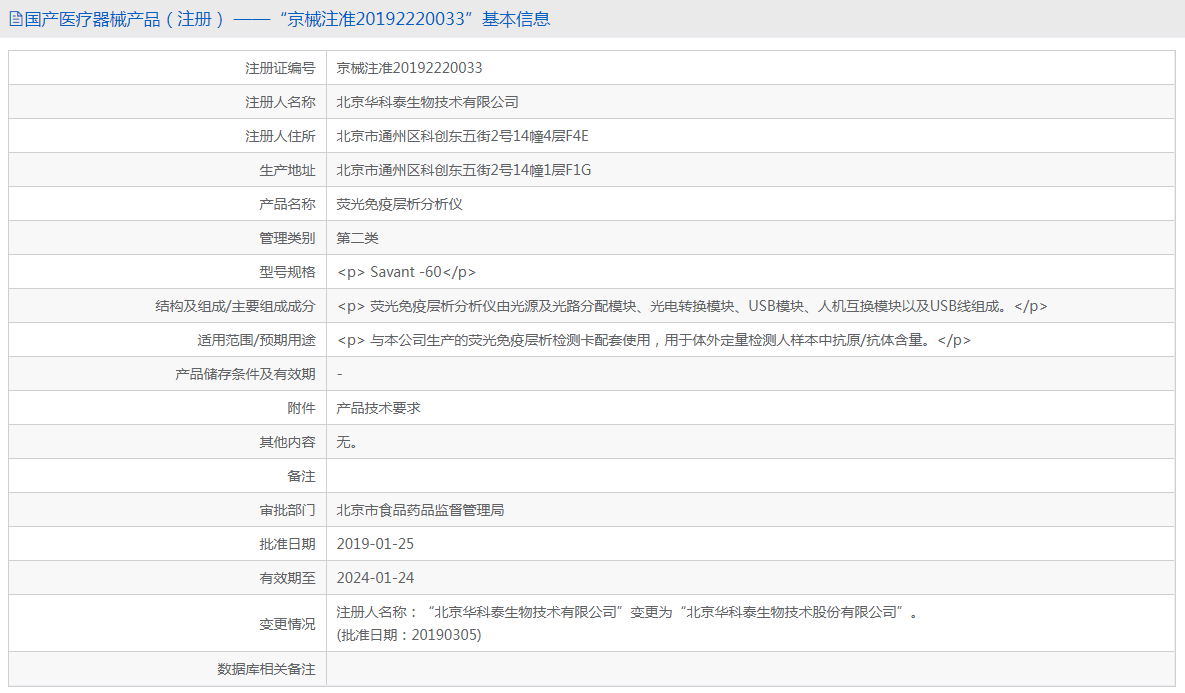Select change approval date (批准日期：20190305)

409,635
